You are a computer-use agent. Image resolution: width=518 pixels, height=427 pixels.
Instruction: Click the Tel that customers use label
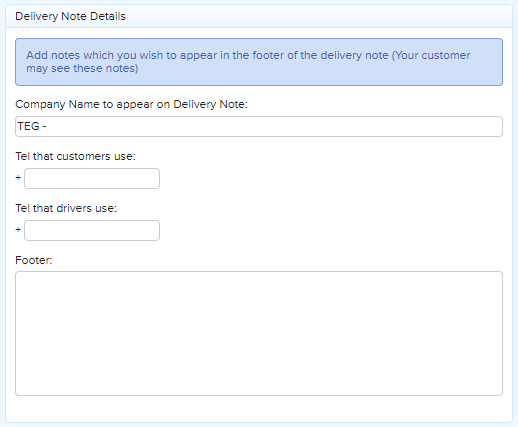tap(75, 156)
